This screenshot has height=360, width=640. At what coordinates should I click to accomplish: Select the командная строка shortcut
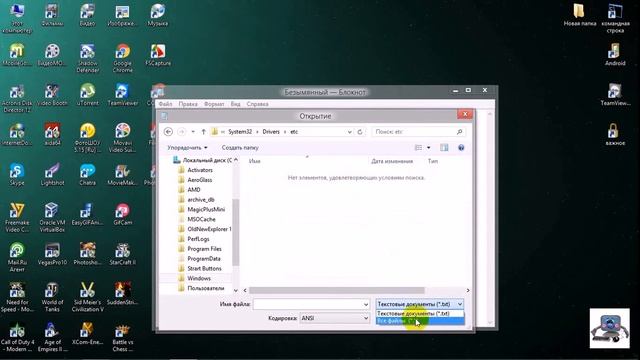click(x=615, y=18)
